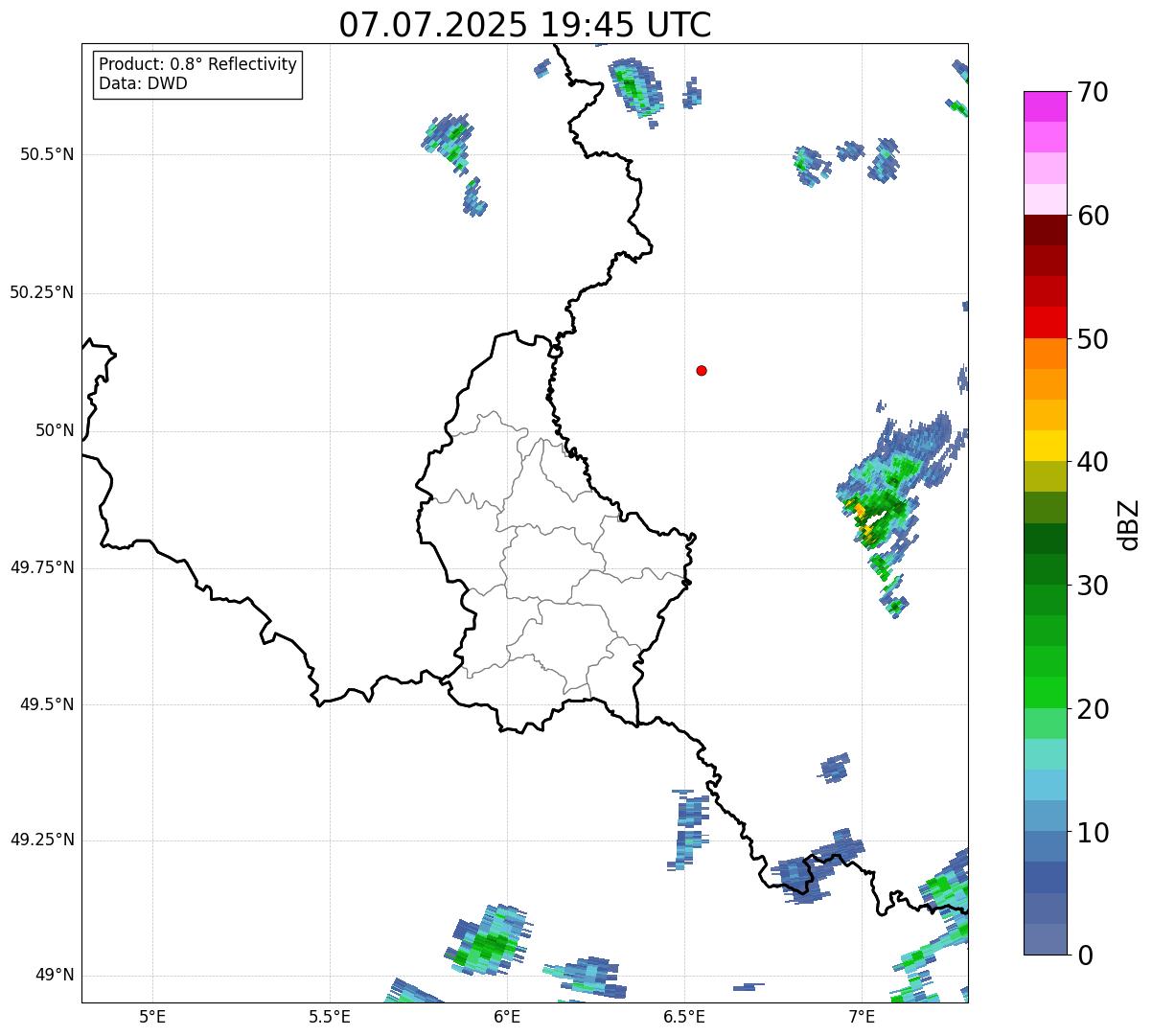Click the Data: DWD text
The height and width of the screenshot is (1036, 1152).
pyautogui.click(x=143, y=83)
